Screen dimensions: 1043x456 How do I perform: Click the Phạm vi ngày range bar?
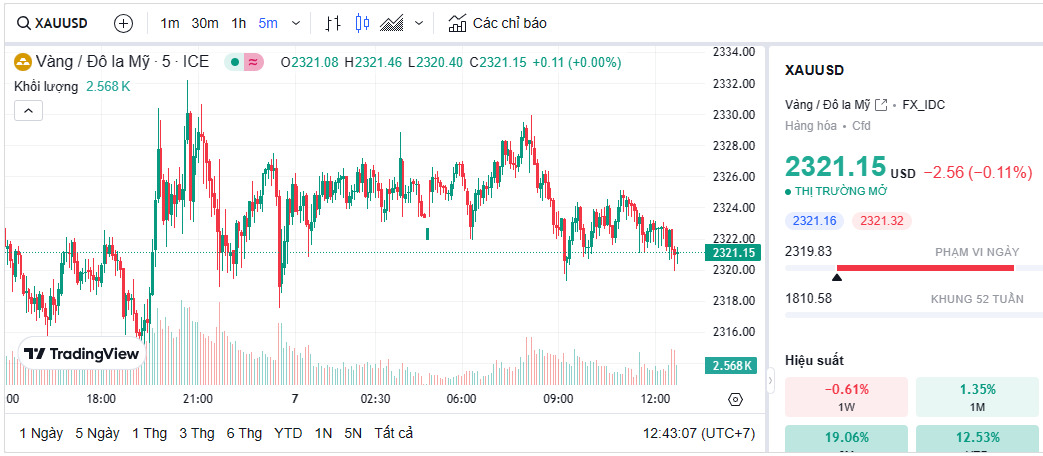[x=925, y=268]
